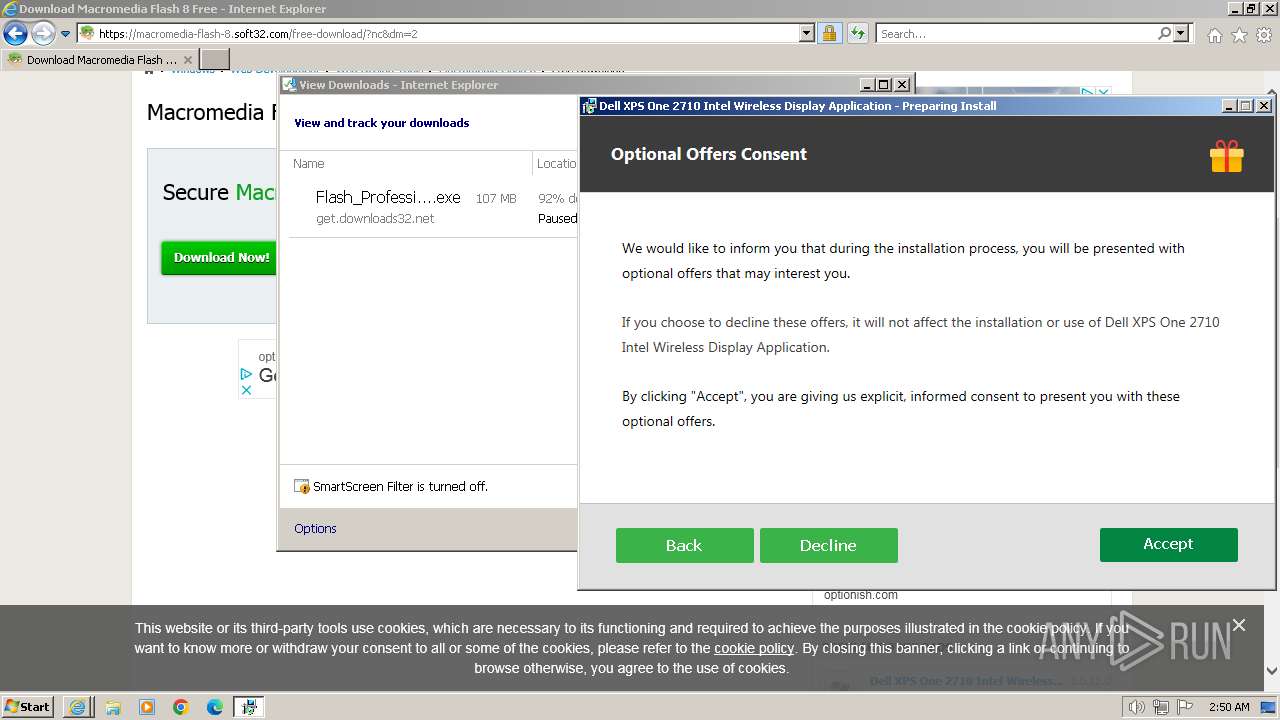Open the IE Tools gear icon
This screenshot has width=1280, height=720.
[1264, 35]
